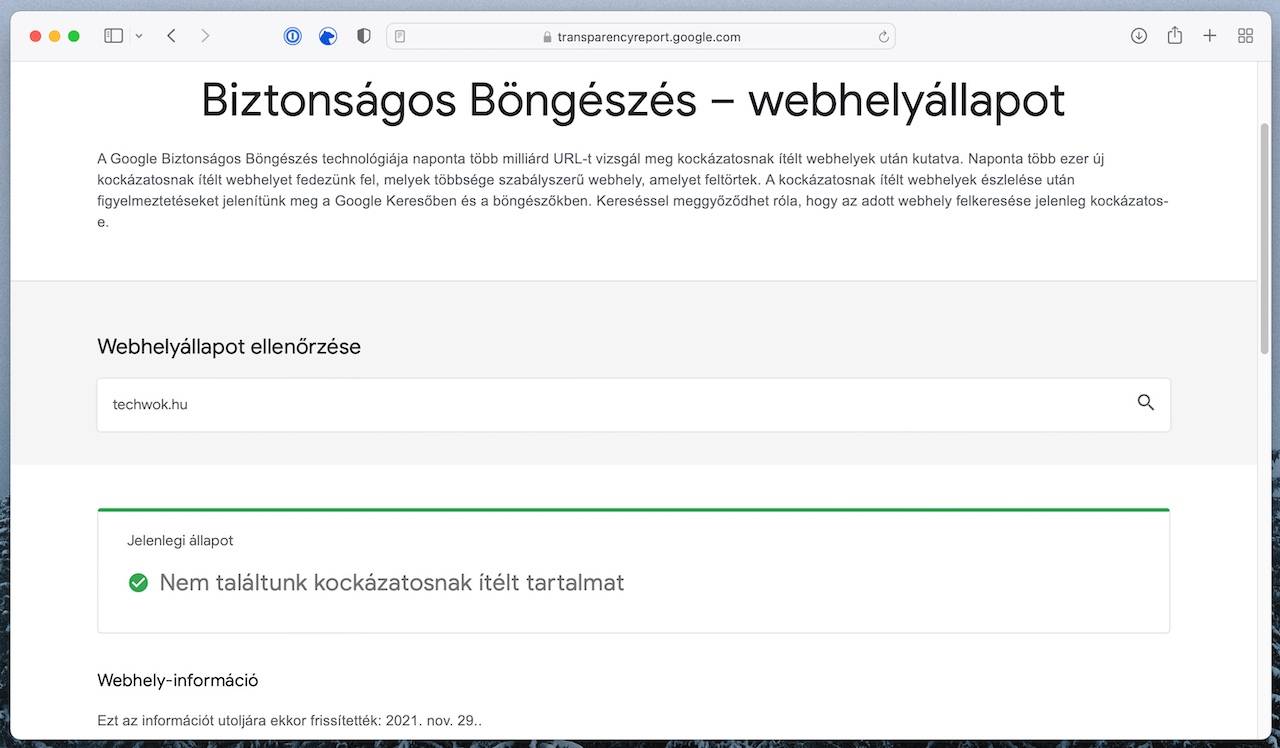Open the Share menu

[1175, 35]
